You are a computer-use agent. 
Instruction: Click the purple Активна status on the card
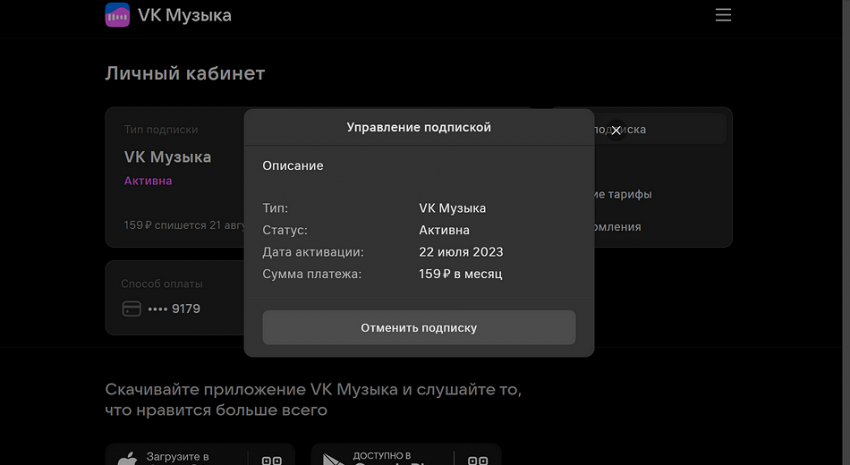point(148,181)
